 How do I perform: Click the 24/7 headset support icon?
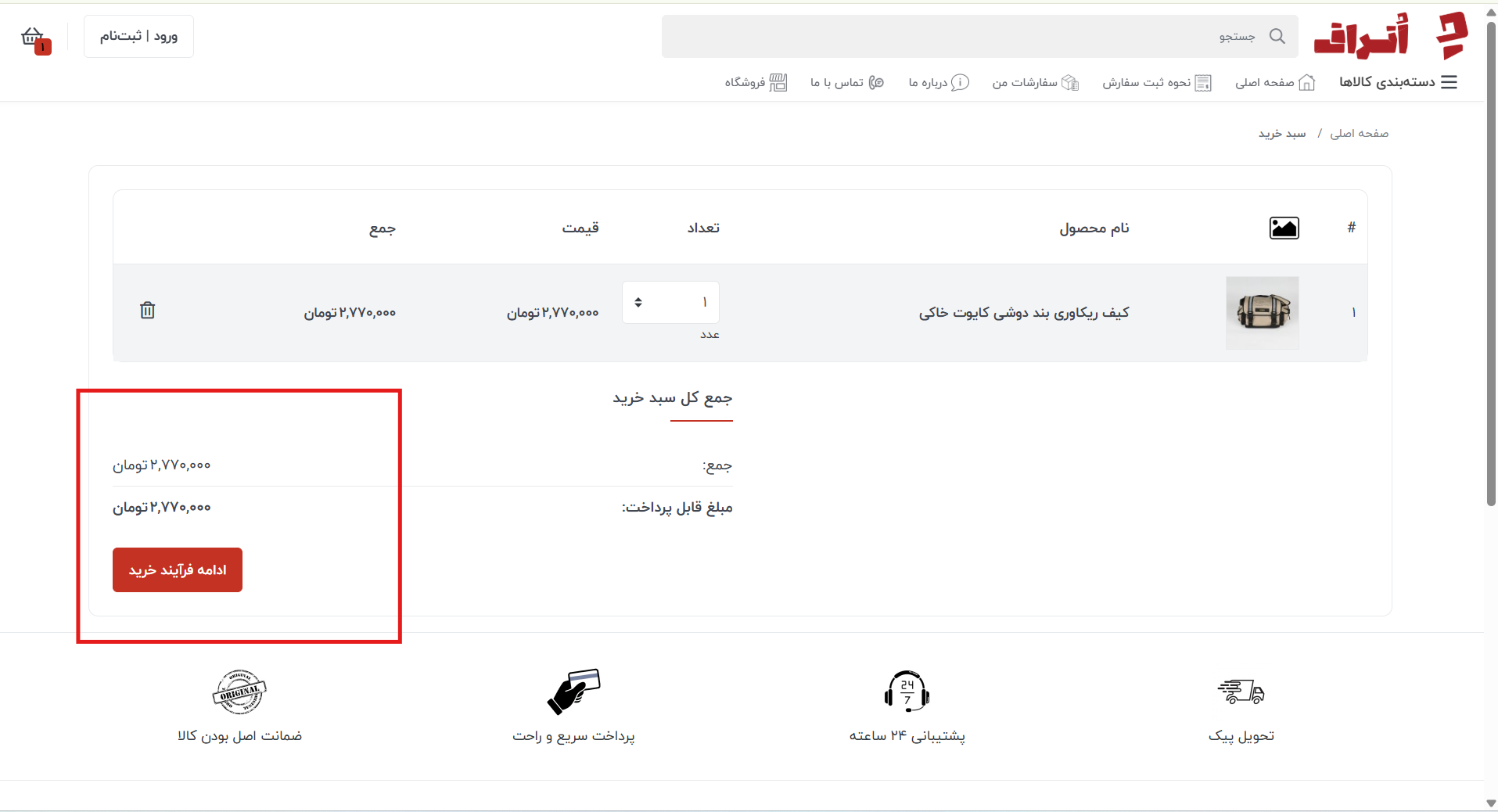pos(907,692)
